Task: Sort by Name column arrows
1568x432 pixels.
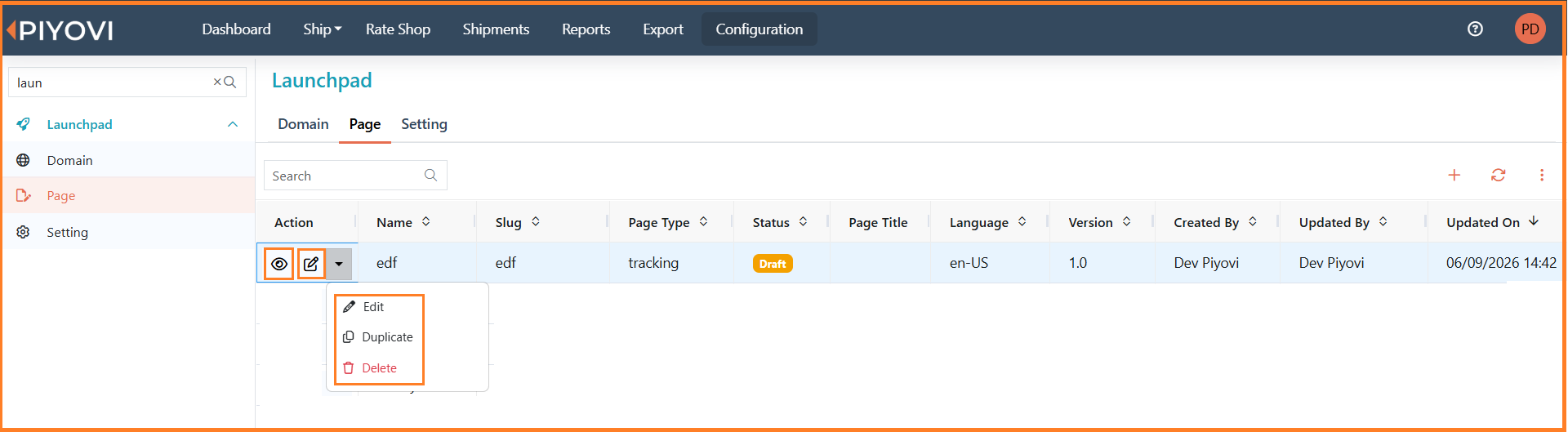Action: [426, 221]
